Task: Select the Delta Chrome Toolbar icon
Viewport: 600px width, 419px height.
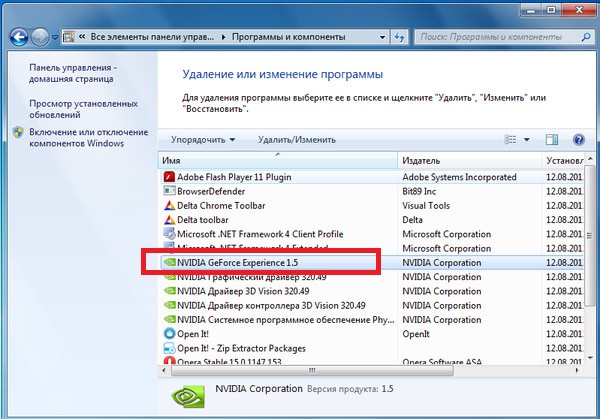Action: point(169,205)
